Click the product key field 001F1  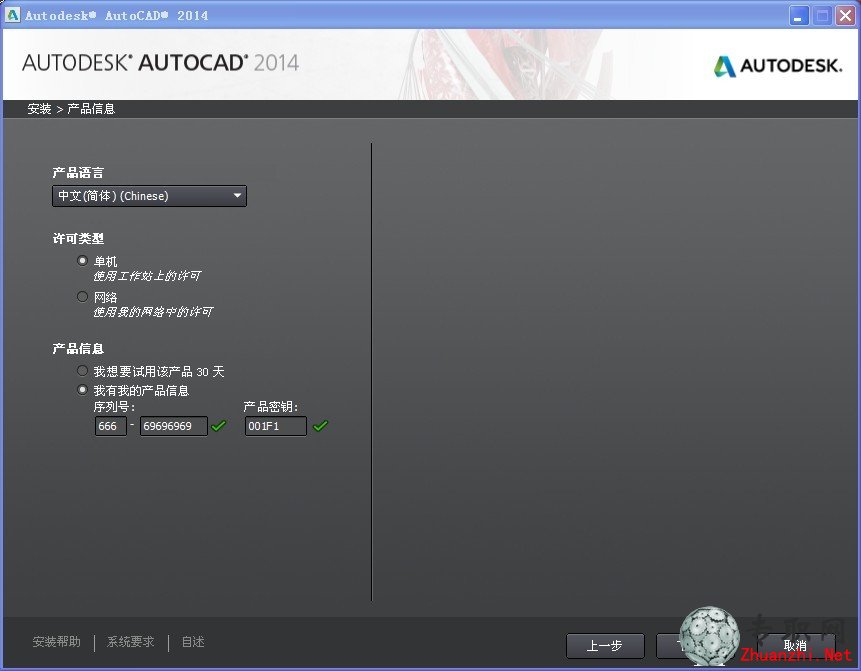(276, 426)
